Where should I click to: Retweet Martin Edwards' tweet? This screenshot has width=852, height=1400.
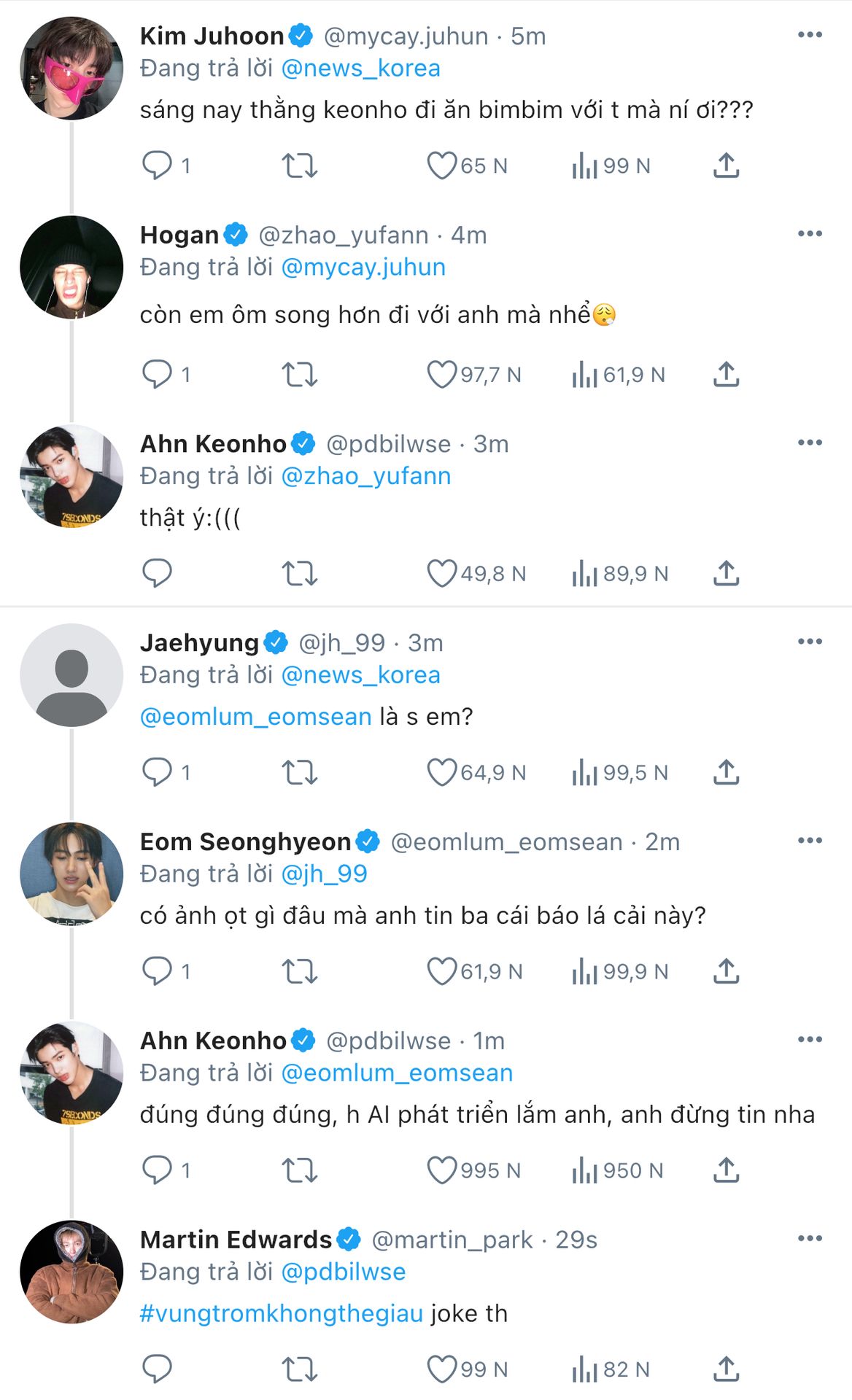[x=299, y=1369]
